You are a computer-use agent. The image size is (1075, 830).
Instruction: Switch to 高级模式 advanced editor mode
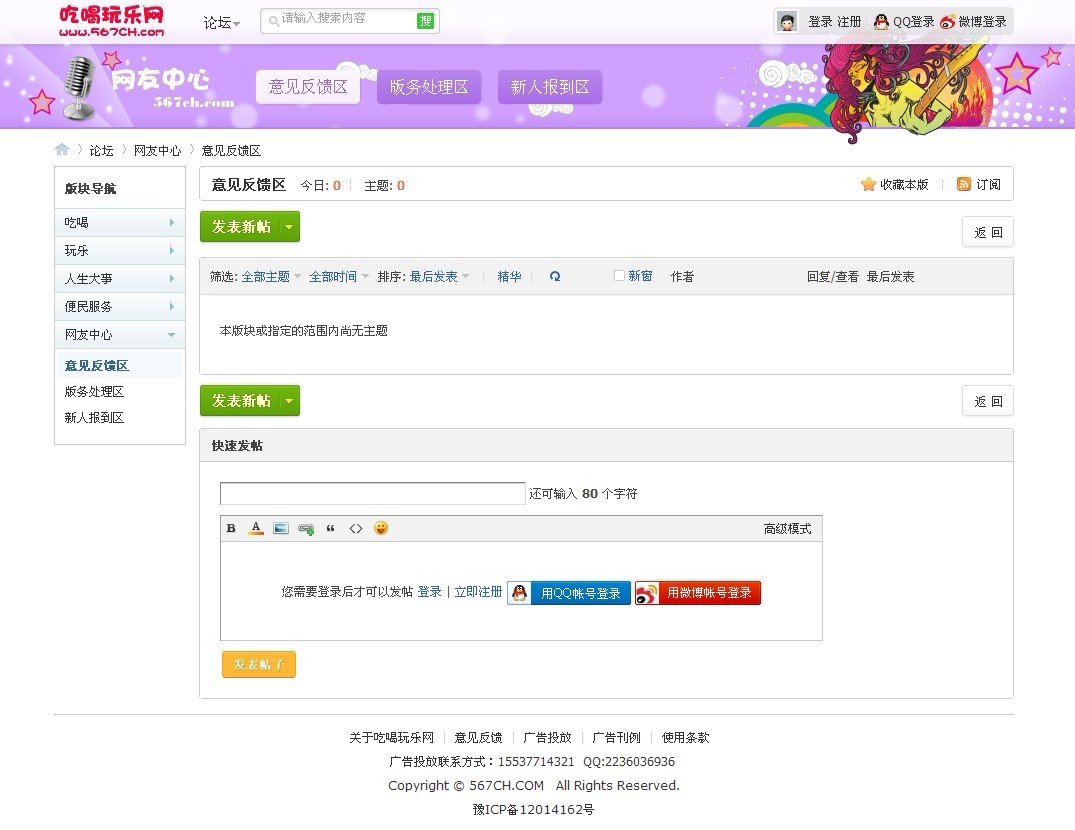click(x=789, y=528)
